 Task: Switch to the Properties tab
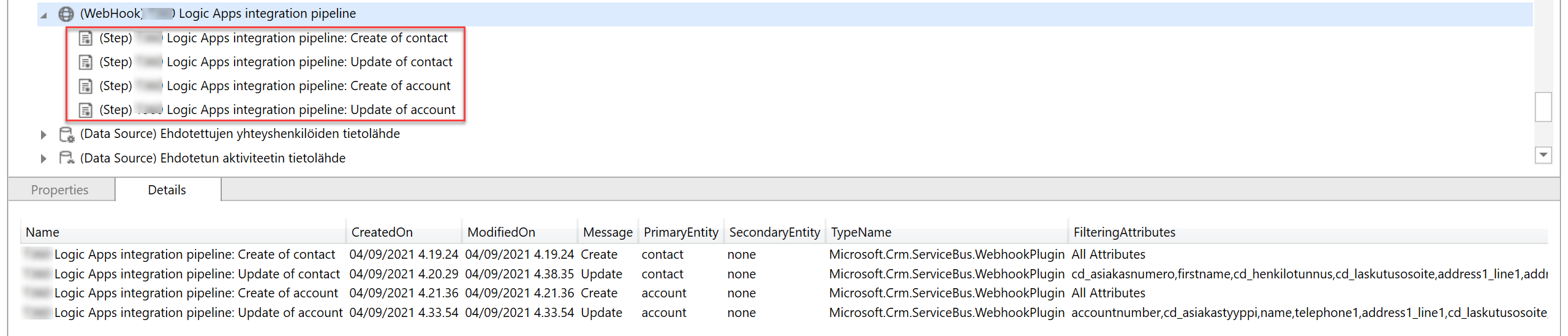point(59,190)
